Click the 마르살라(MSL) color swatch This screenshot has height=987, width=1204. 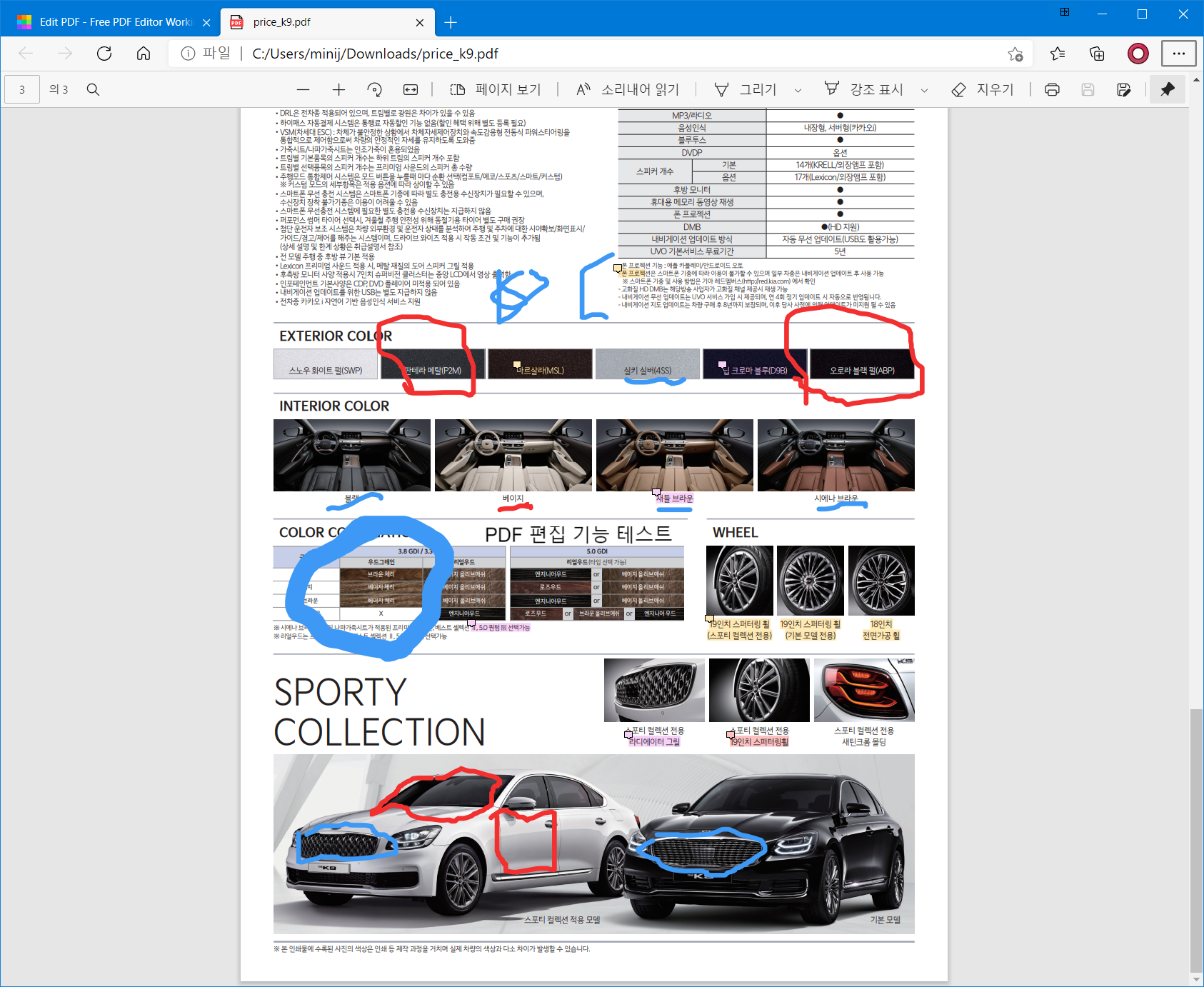pyautogui.click(x=540, y=364)
